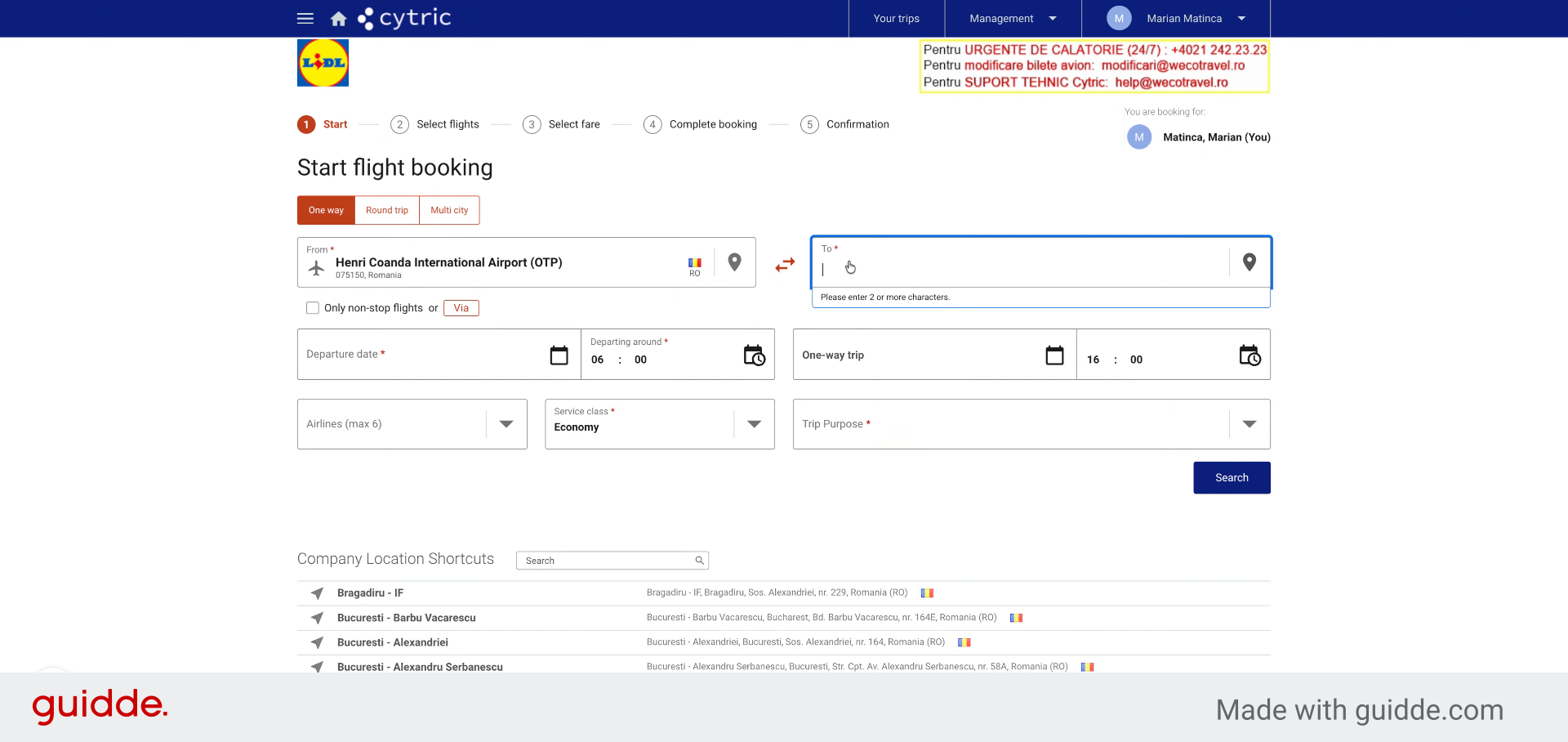Open the Departing around time picker icon
Viewport: 1568px width, 742px height.
point(754,355)
